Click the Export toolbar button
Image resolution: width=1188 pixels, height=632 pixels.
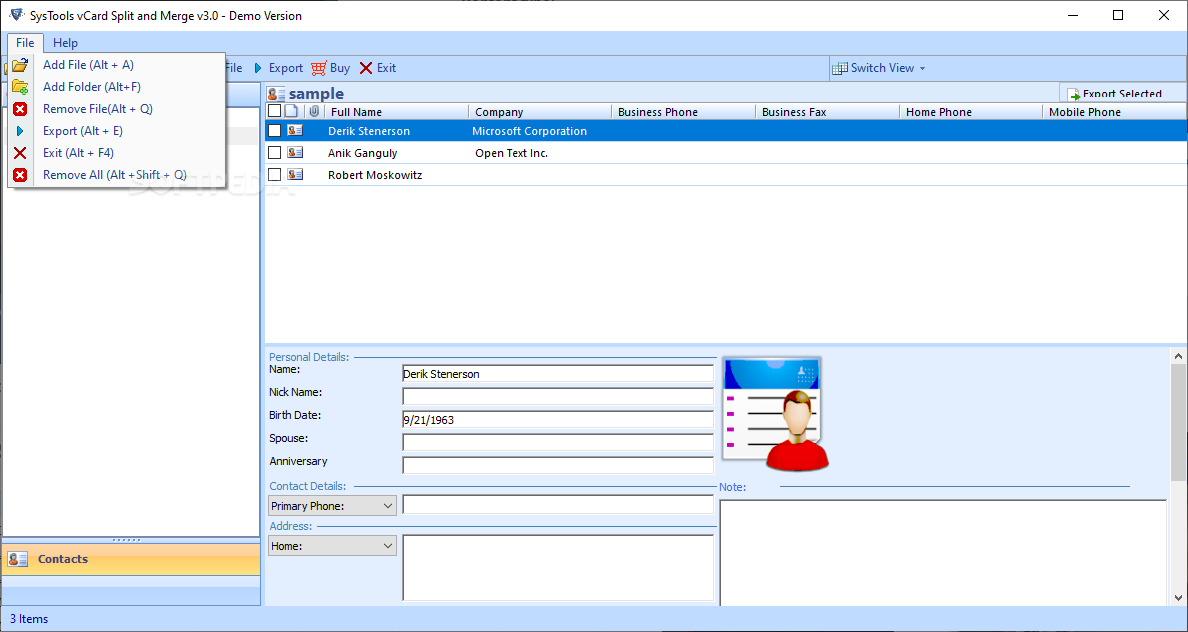click(277, 68)
